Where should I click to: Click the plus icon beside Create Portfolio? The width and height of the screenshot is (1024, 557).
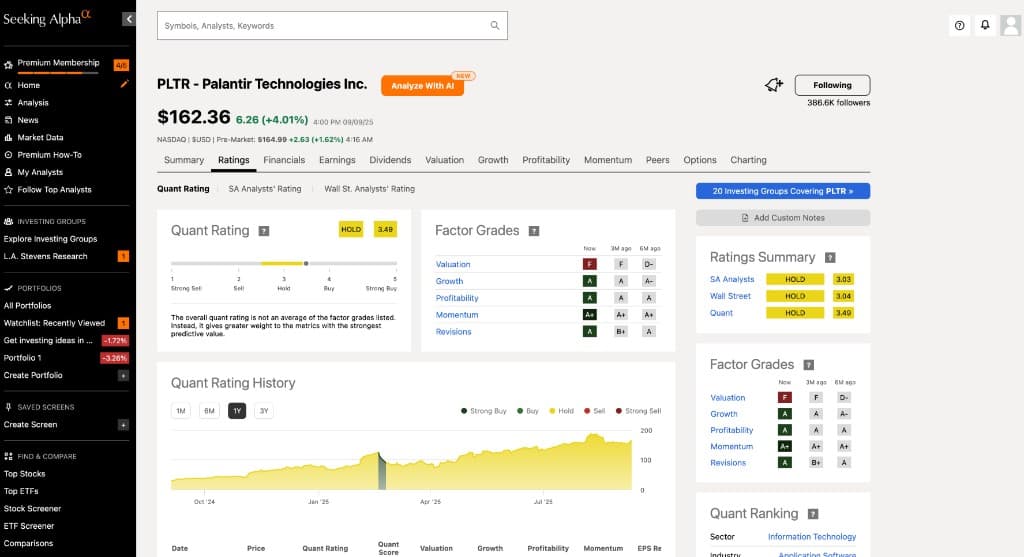pyautogui.click(x=123, y=375)
